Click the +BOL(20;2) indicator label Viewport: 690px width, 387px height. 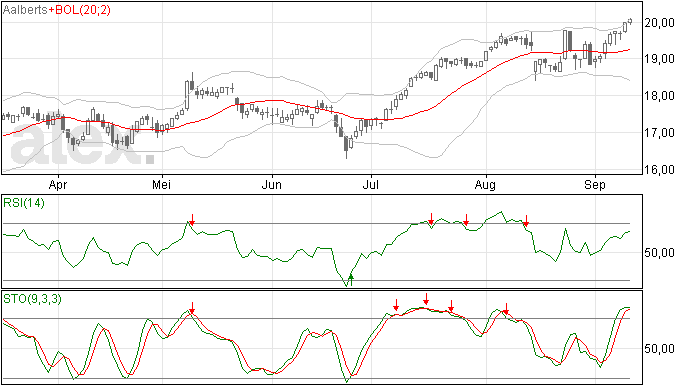point(80,10)
